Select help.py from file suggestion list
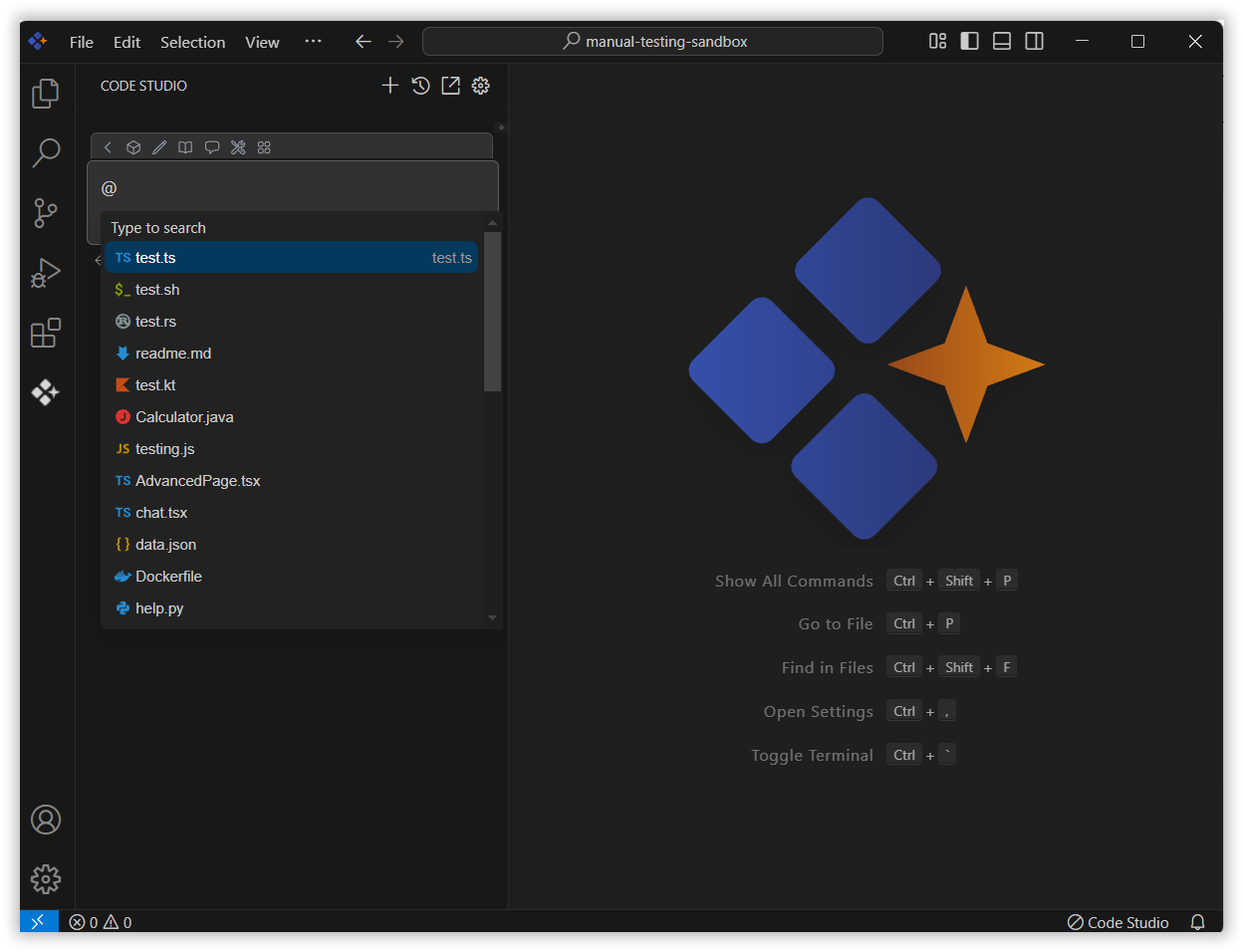Viewport: 1244px width, 952px height. click(x=291, y=608)
